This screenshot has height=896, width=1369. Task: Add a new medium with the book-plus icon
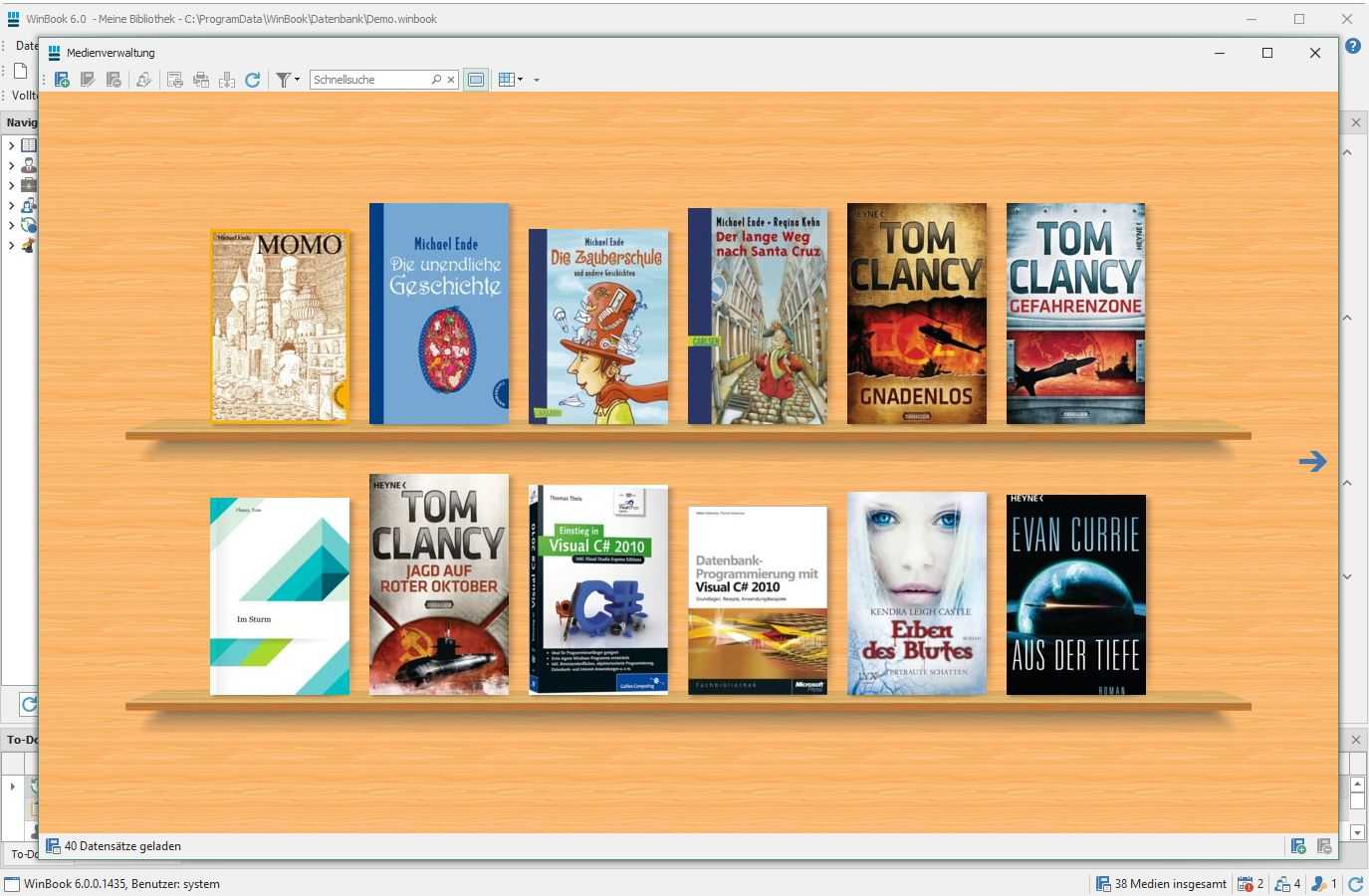pos(62,80)
